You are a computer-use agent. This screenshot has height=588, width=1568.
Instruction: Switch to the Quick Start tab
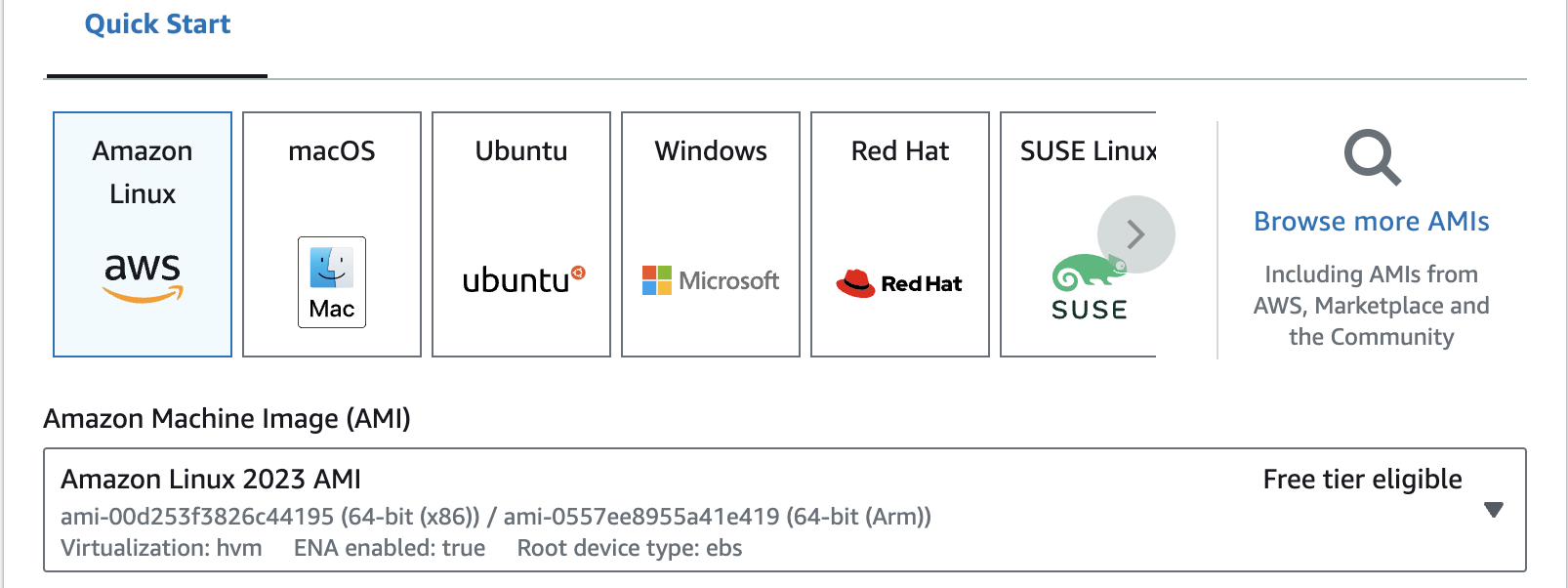point(158,23)
